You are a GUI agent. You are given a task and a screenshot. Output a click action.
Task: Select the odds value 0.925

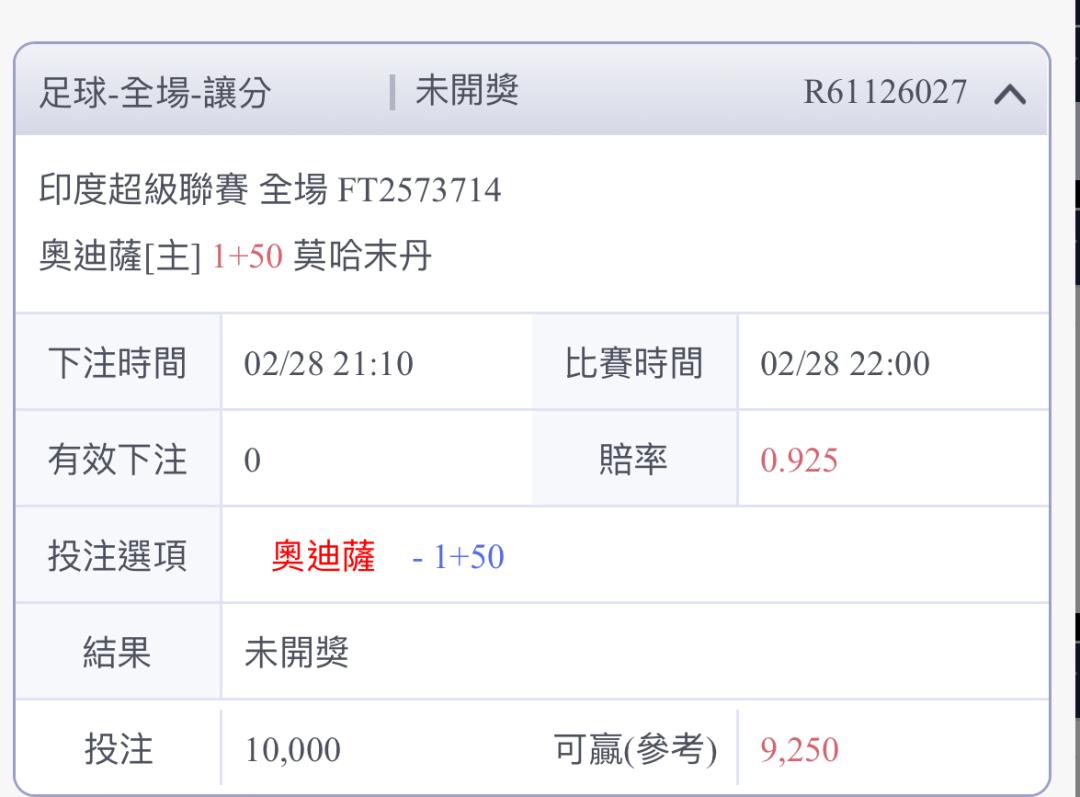pyautogui.click(x=799, y=460)
